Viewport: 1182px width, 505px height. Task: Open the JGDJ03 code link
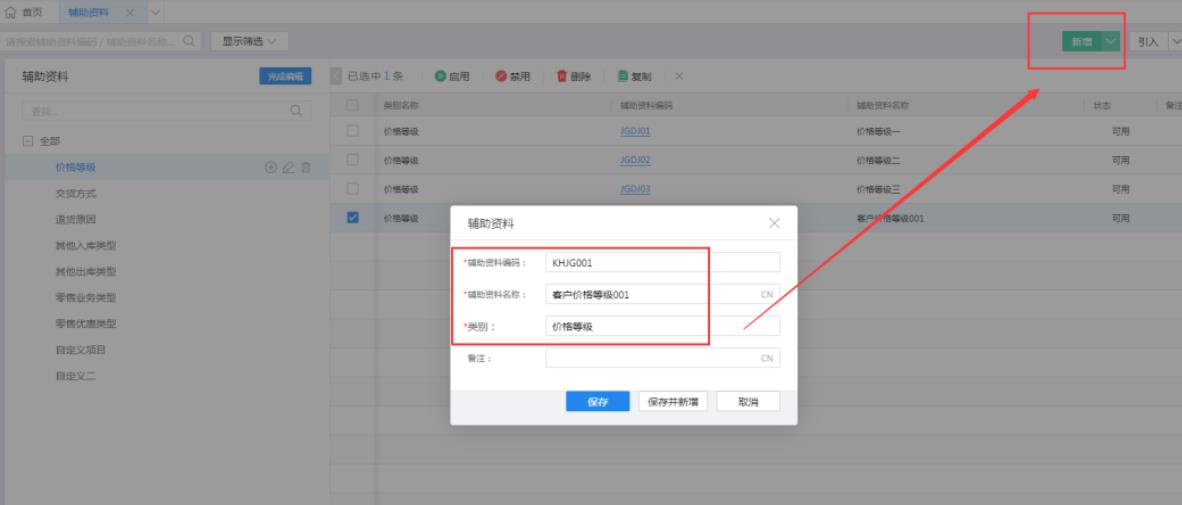click(x=635, y=189)
